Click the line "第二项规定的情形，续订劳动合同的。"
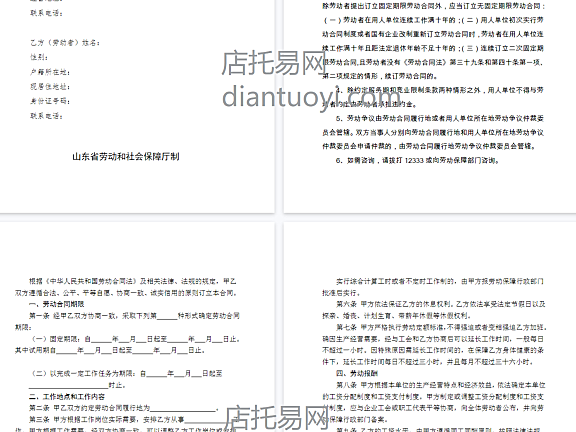 tap(380, 76)
